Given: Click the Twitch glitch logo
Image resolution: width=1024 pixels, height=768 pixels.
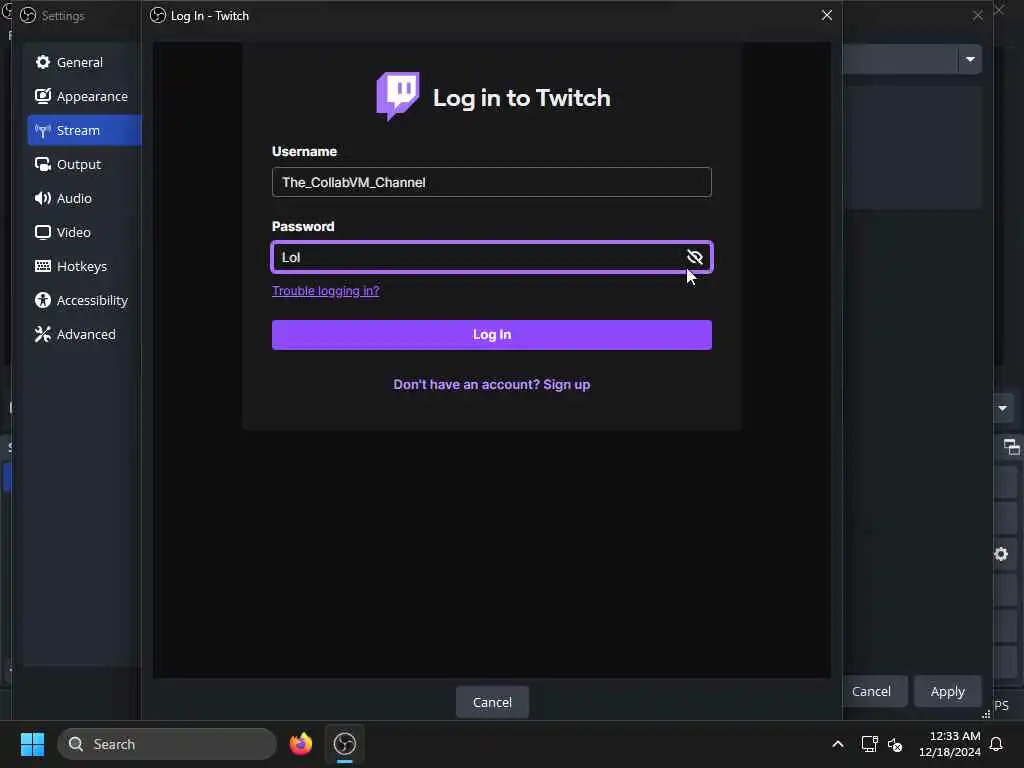Looking at the screenshot, I should pyautogui.click(x=398, y=96).
